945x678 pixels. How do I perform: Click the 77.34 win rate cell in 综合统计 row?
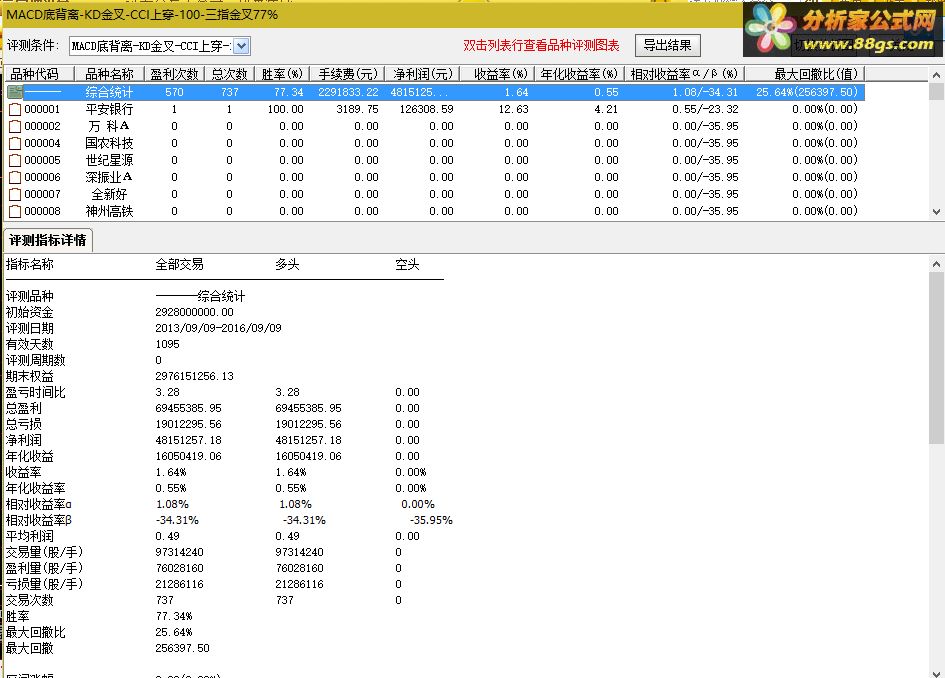coord(289,92)
